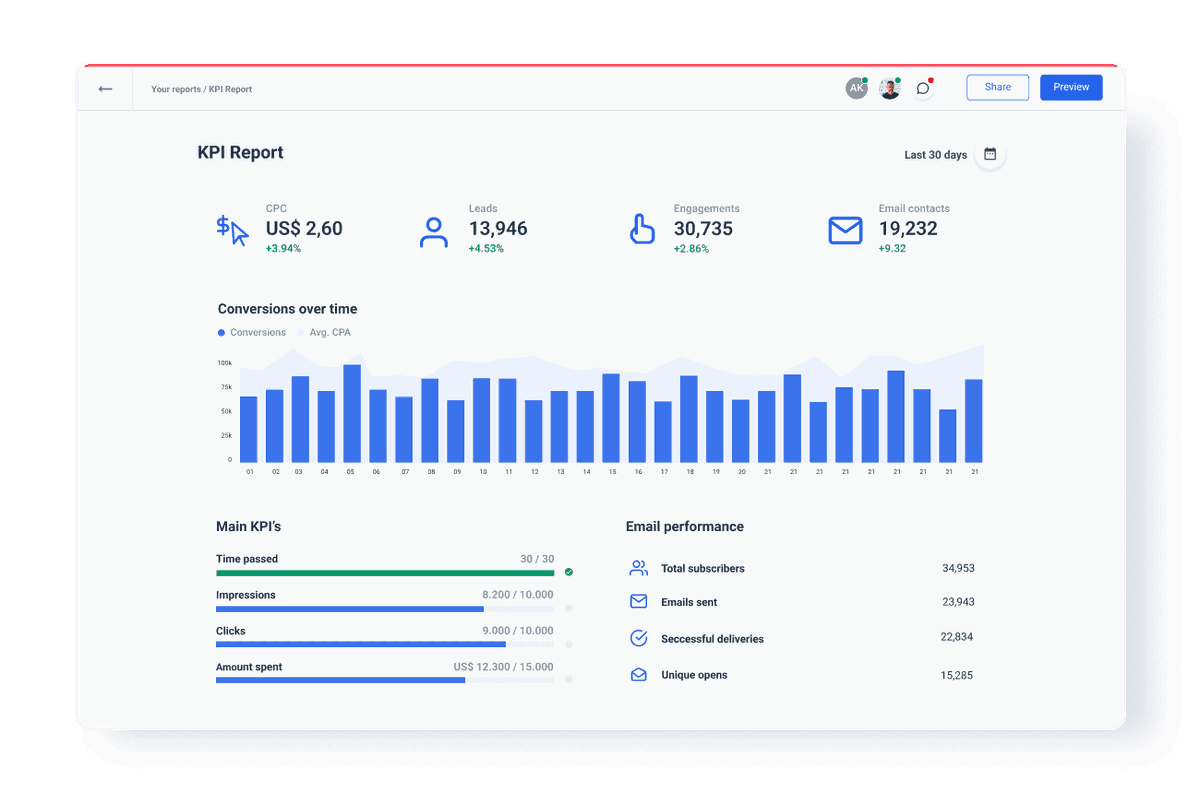This screenshot has width=1200, height=793.
Task: Select the Leads person icon
Action: pyautogui.click(x=433, y=230)
